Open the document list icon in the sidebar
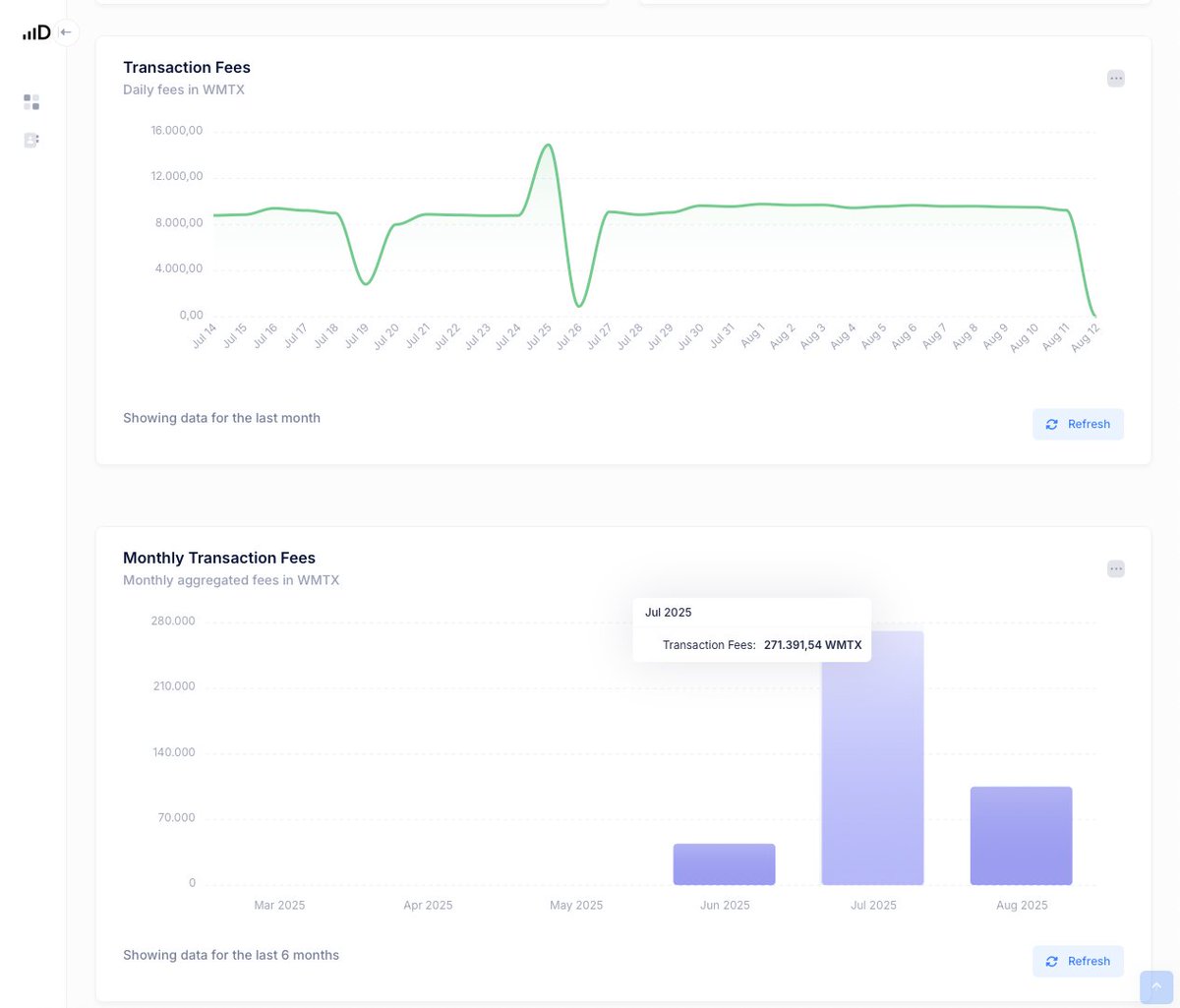1180x1008 pixels. click(31, 141)
